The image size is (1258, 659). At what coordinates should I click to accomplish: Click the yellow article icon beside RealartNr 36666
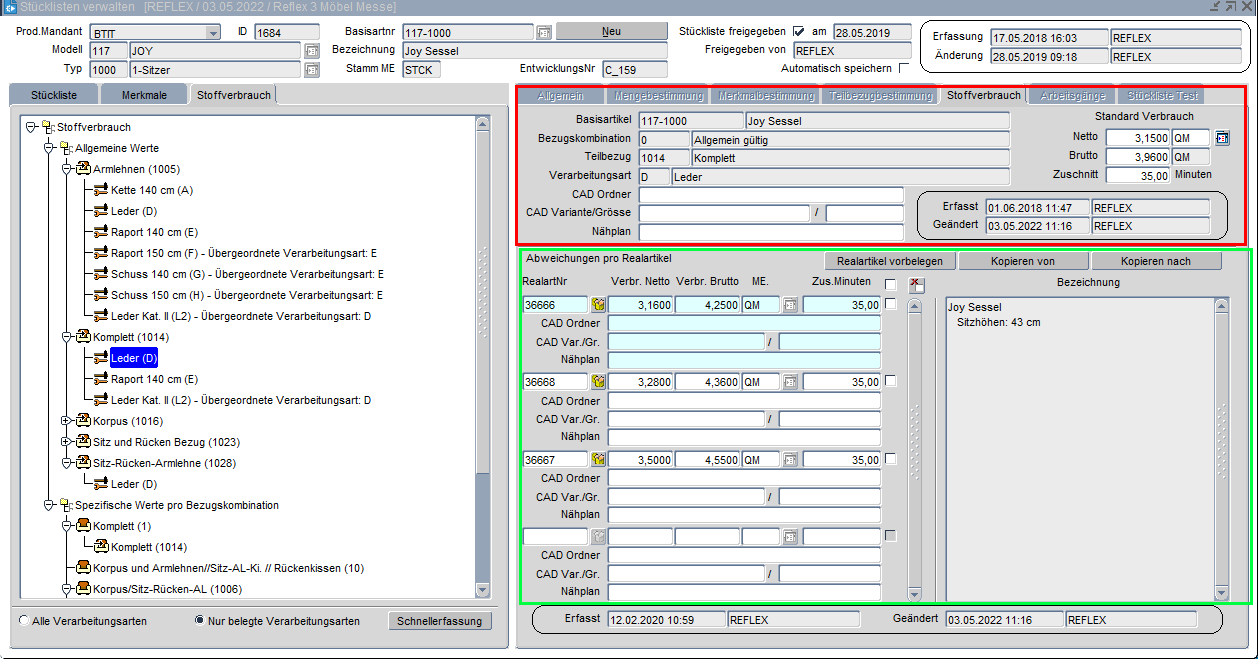click(x=599, y=305)
